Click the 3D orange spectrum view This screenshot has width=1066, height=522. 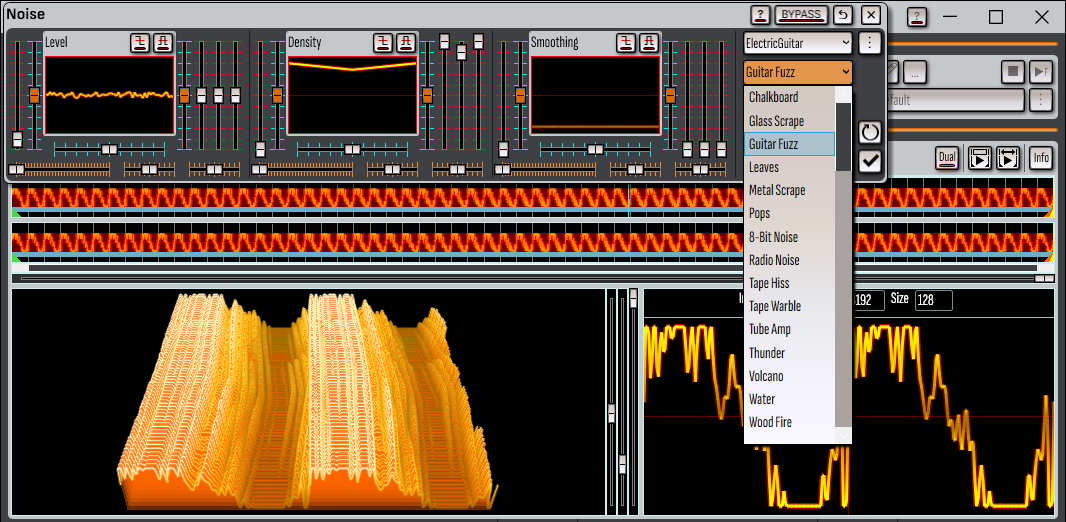308,402
